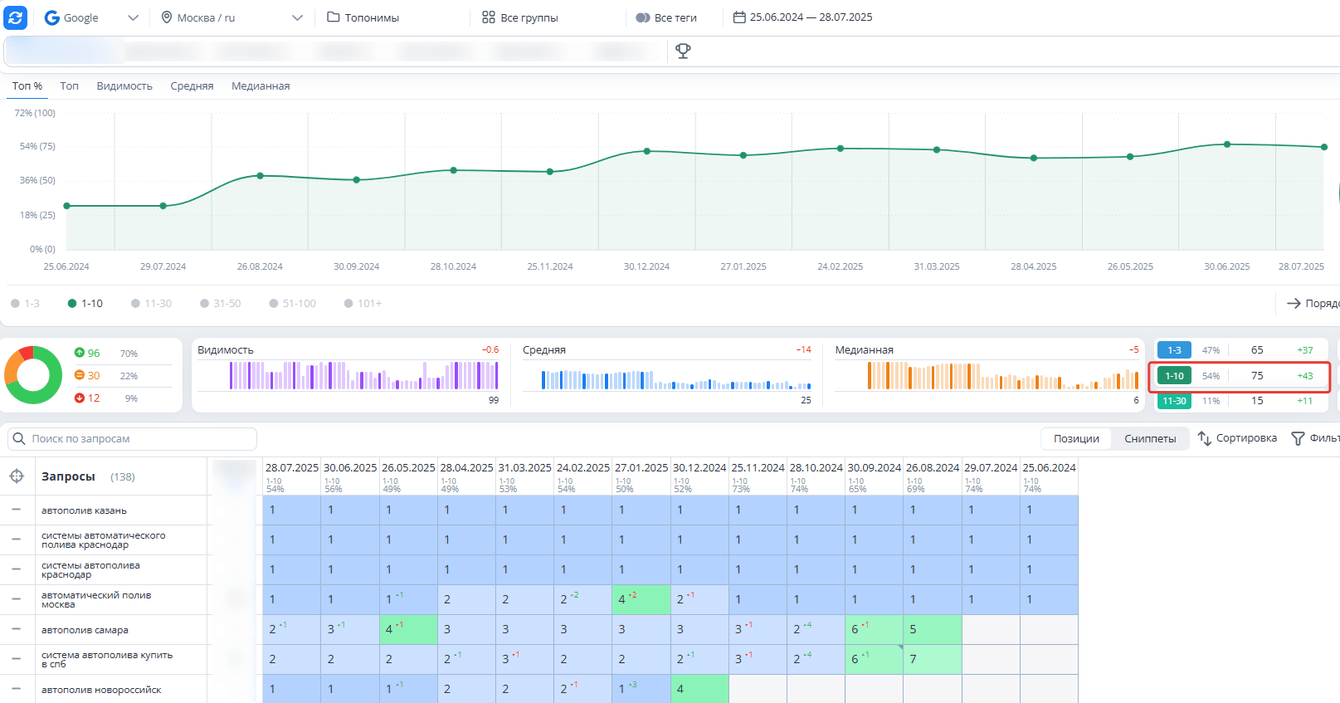1340x703 pixels.
Task: Switch to the Видимость chart tab
Action: pos(124,86)
